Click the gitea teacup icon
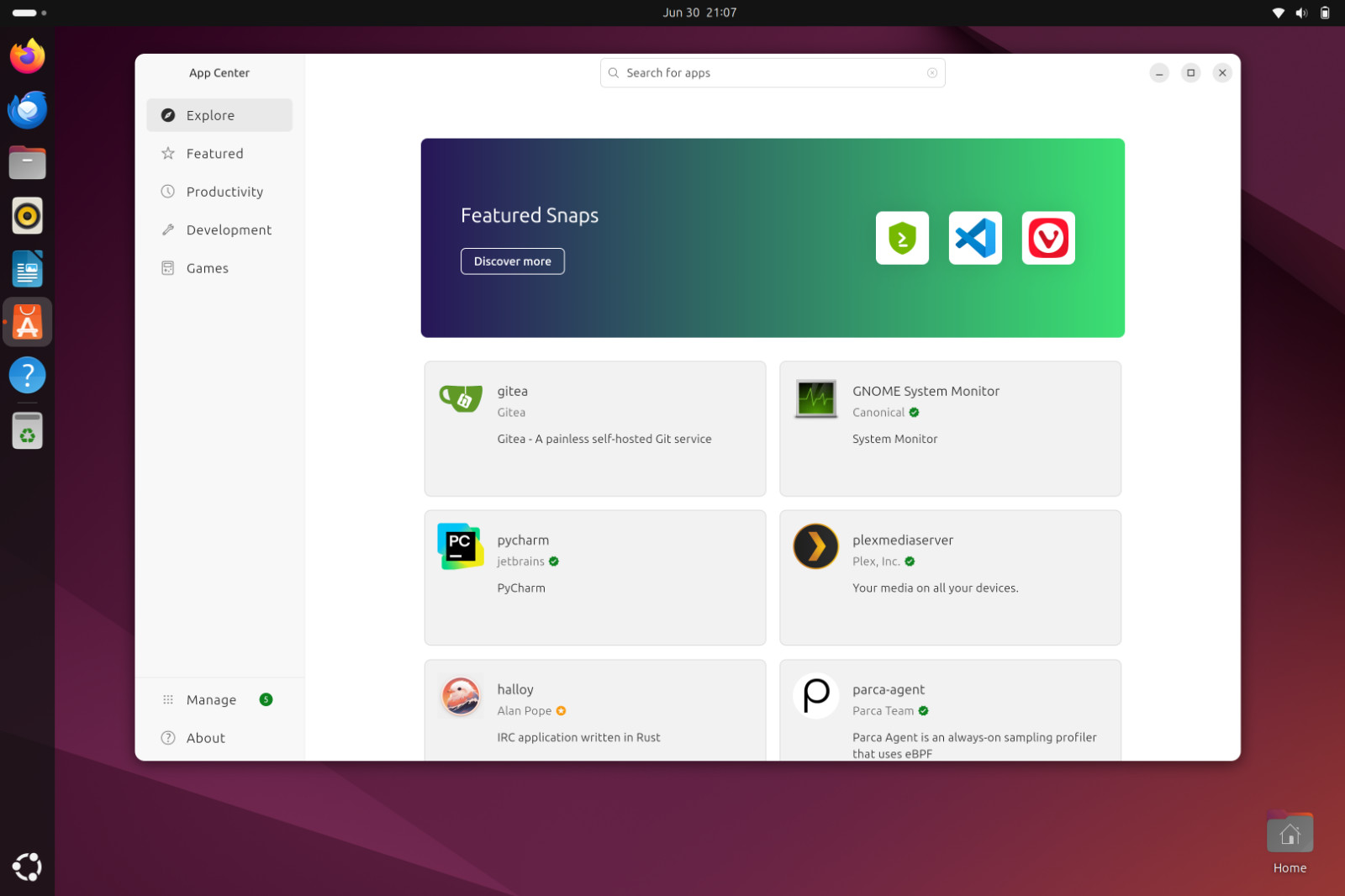Screen dimensions: 1345x896 pyautogui.click(x=461, y=398)
